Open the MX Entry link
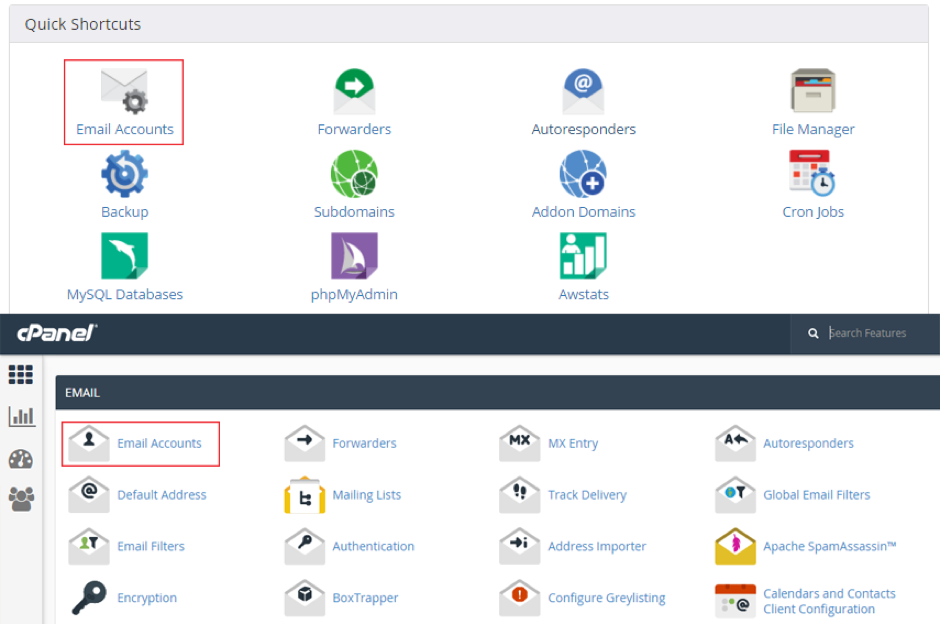 tap(572, 443)
